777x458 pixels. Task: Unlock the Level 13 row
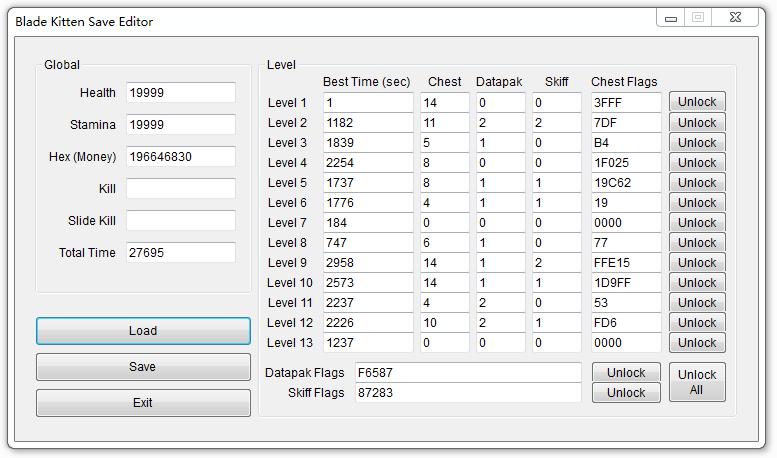[x=697, y=342]
